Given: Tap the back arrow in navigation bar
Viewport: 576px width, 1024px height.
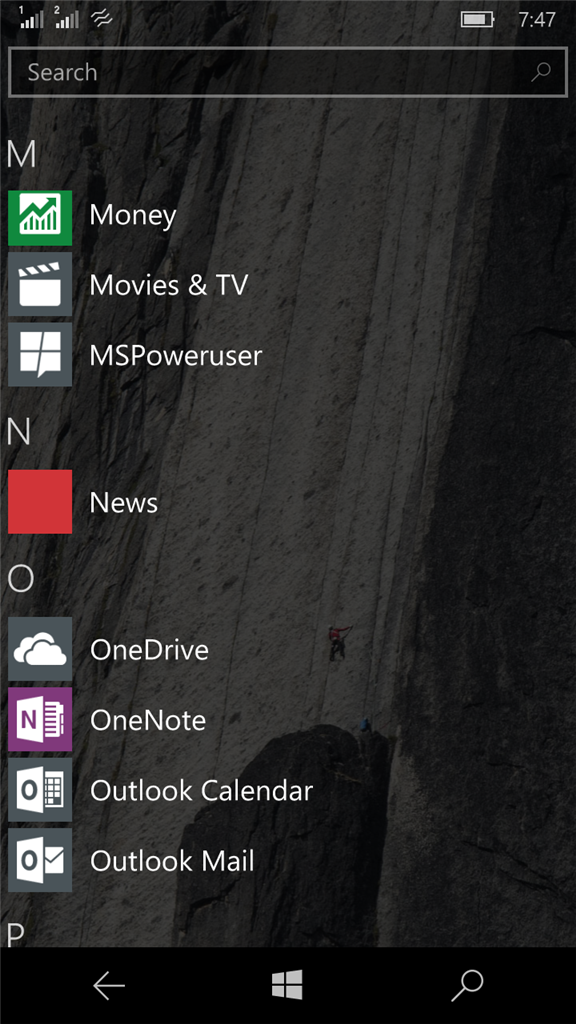Looking at the screenshot, I should click(108, 985).
